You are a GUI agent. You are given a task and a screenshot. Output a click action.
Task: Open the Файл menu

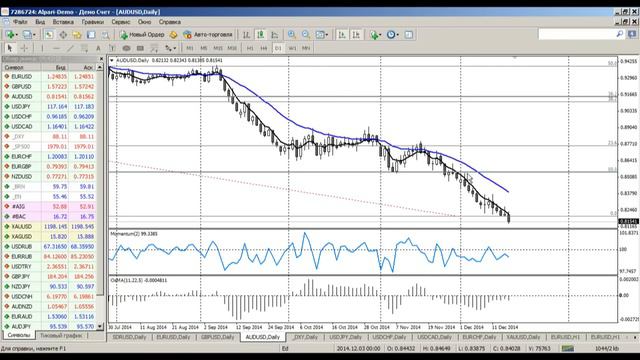click(x=20, y=22)
